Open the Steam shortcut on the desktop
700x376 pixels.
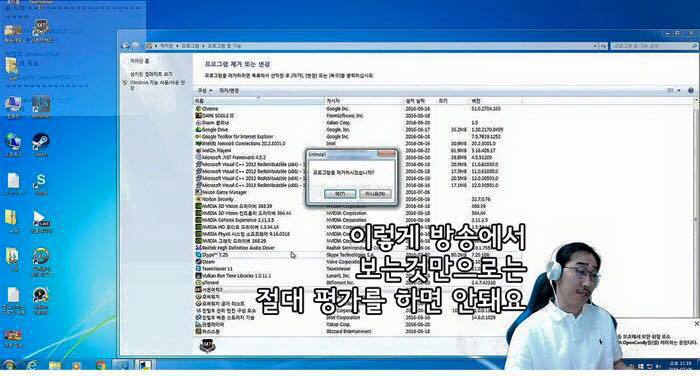41,145
